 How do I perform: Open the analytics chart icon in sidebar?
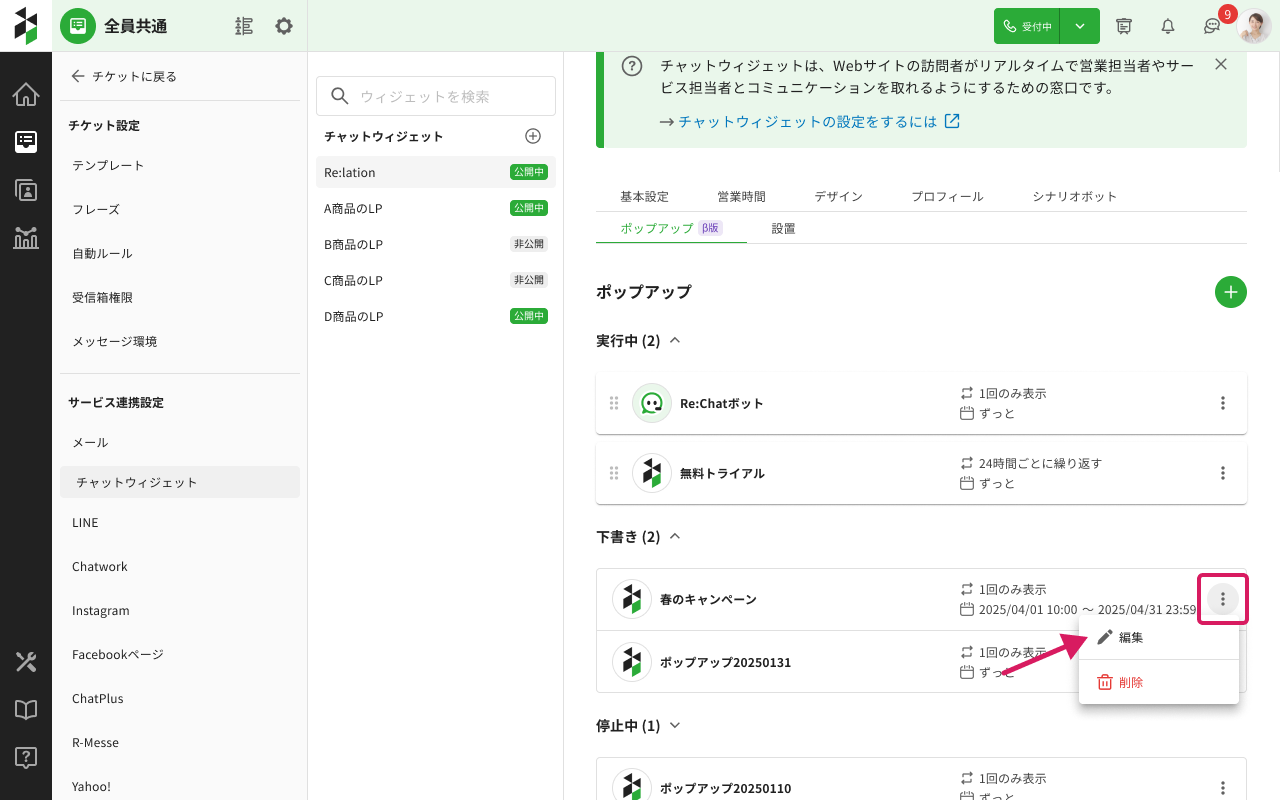[26, 237]
